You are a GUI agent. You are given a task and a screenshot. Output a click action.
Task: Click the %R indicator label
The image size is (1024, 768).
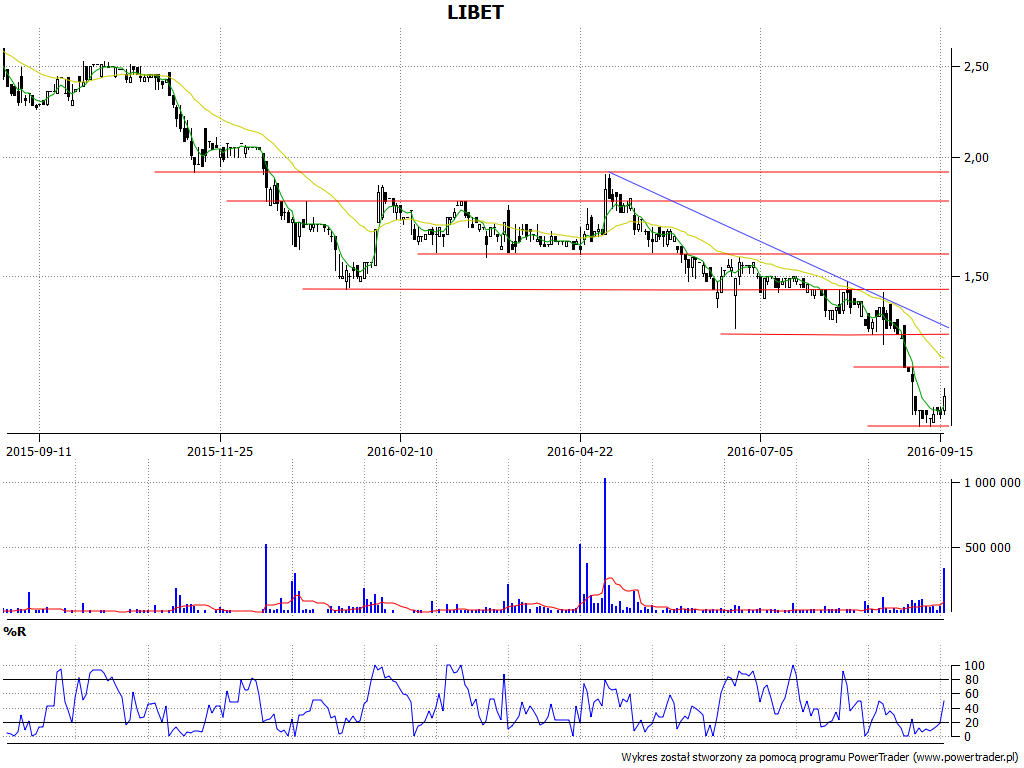click(x=15, y=632)
